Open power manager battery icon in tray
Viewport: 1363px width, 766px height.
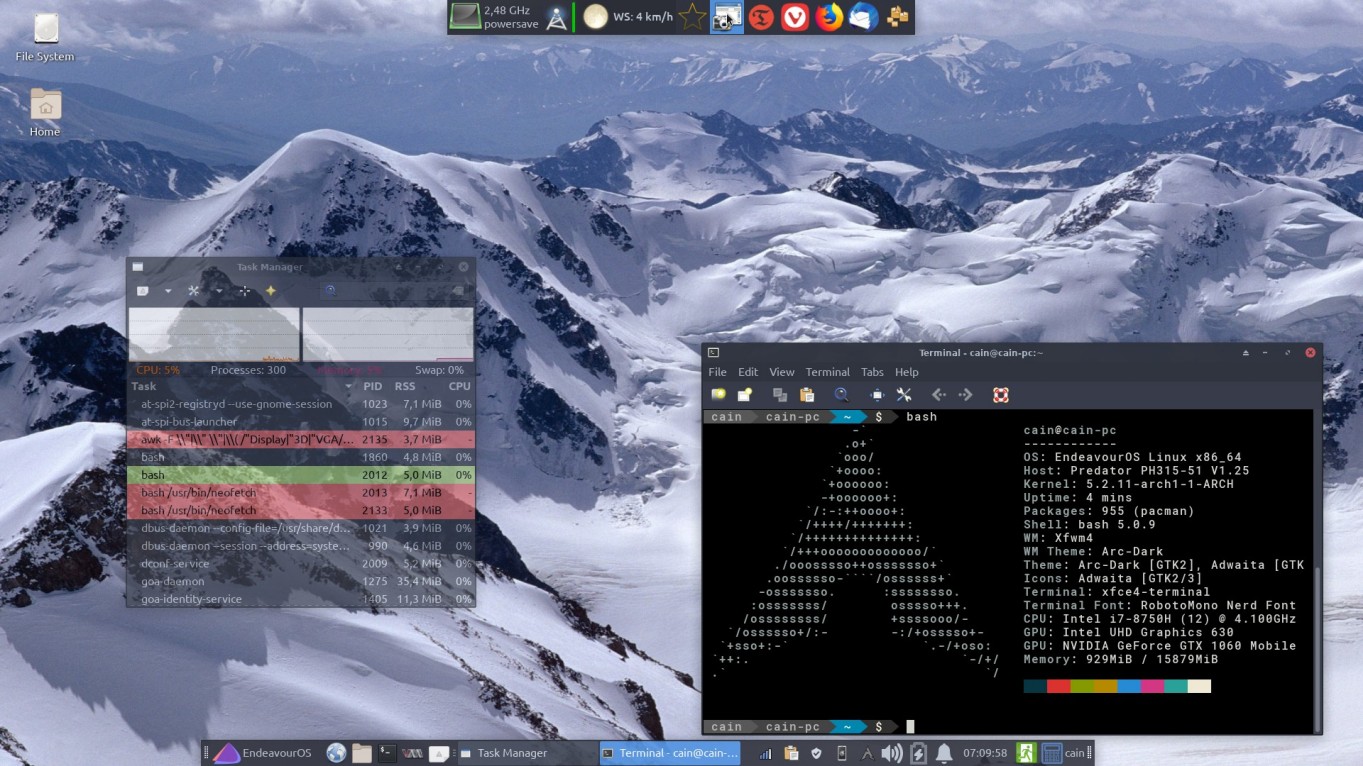[918, 753]
